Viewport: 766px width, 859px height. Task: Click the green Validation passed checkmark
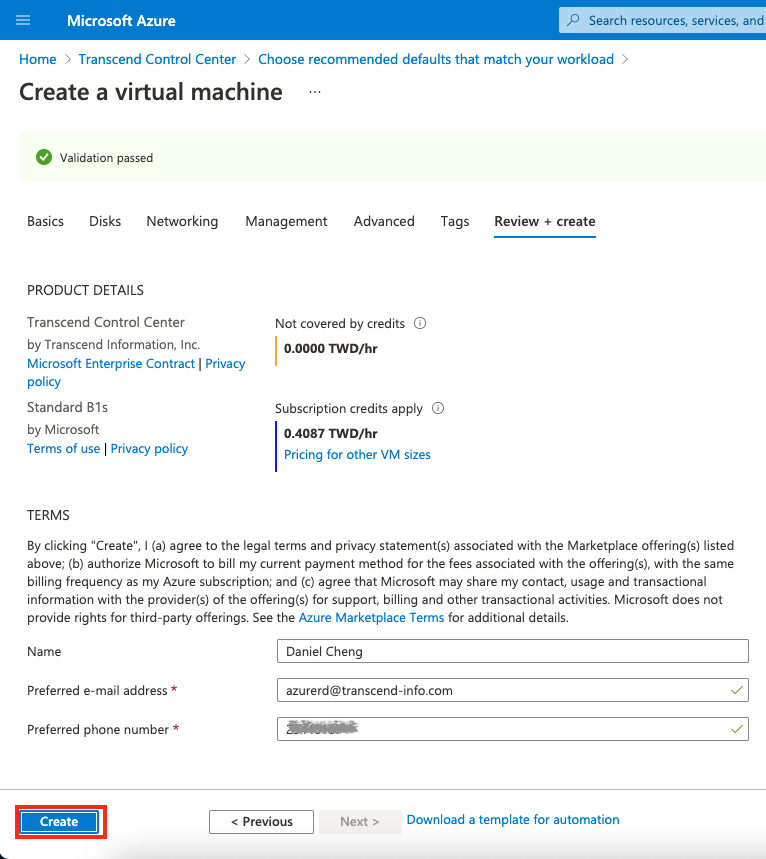(x=44, y=158)
